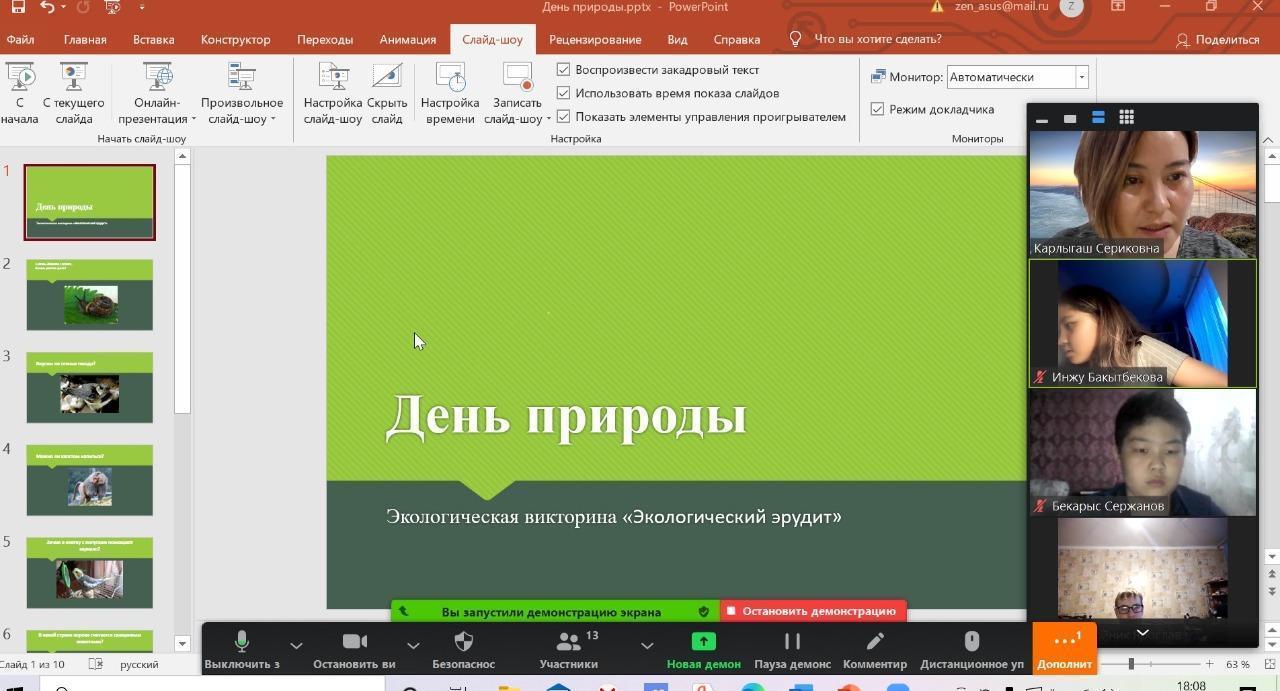Viewport: 1280px width, 691px height.
Task: Switch to the Рецензирование tab
Action: pyautogui.click(x=595, y=39)
